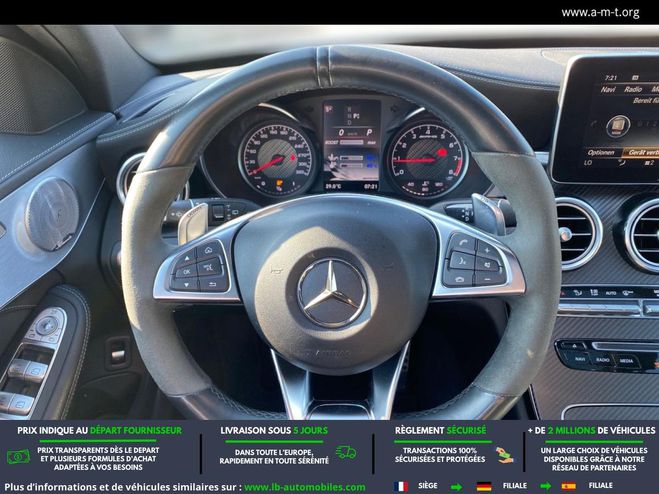Open the Radio tab on the infotainment screen

click(x=633, y=89)
